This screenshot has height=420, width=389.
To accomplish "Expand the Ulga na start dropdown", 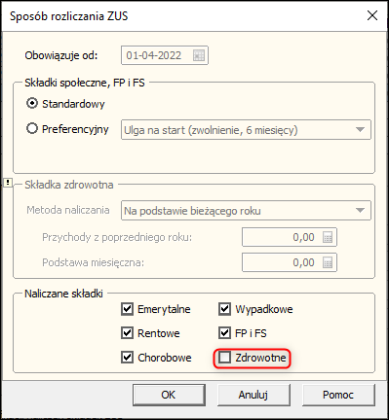I will [246, 130].
